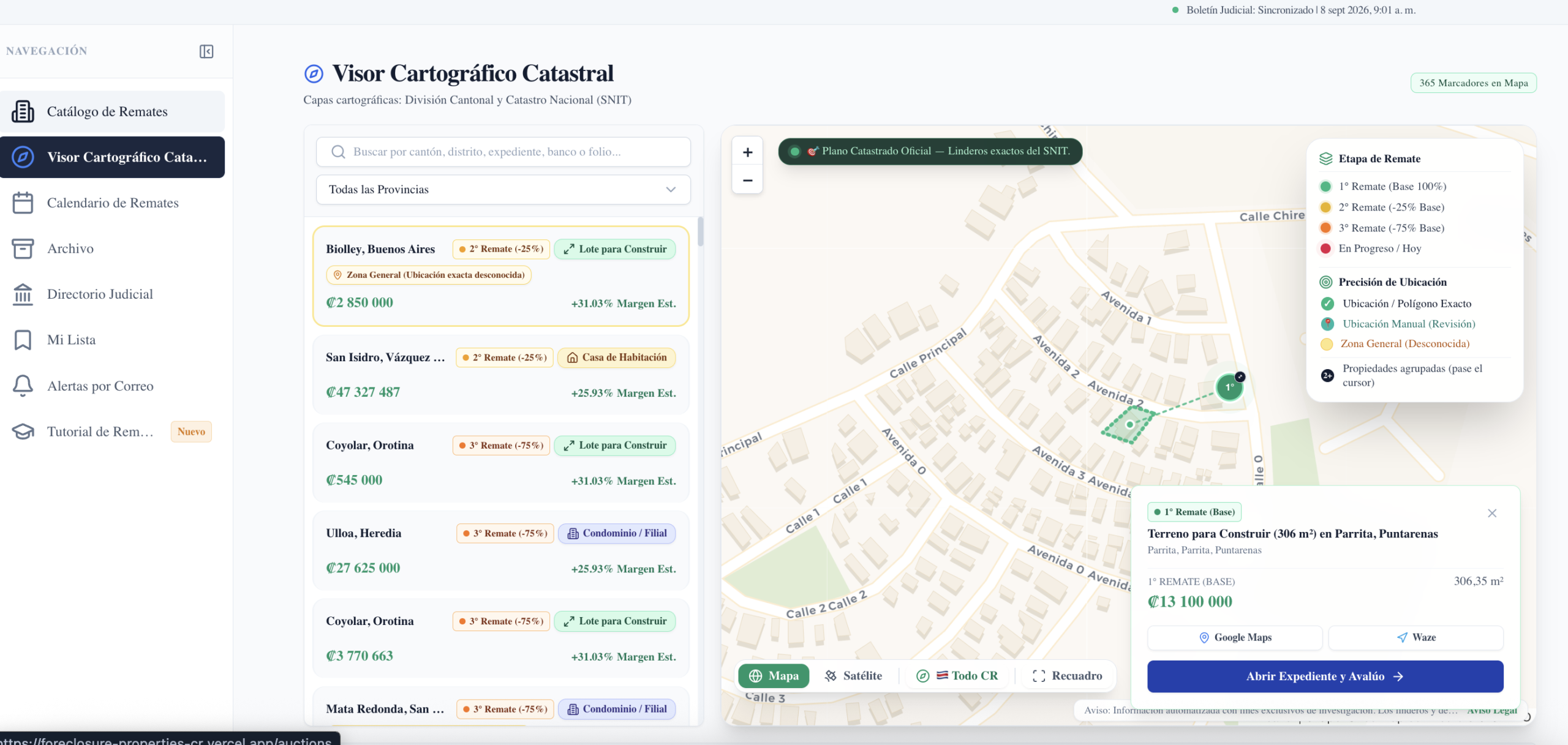Collapse the navigation sidebar panel icon
Image resolution: width=1568 pixels, height=745 pixels.
206,51
